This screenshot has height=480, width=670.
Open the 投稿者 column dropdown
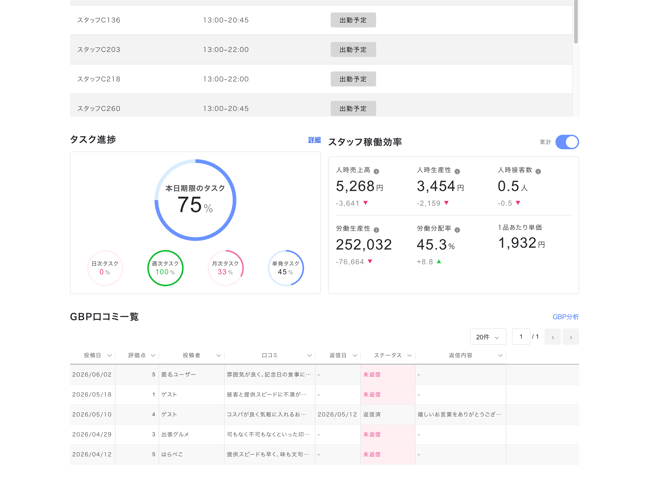(218, 356)
